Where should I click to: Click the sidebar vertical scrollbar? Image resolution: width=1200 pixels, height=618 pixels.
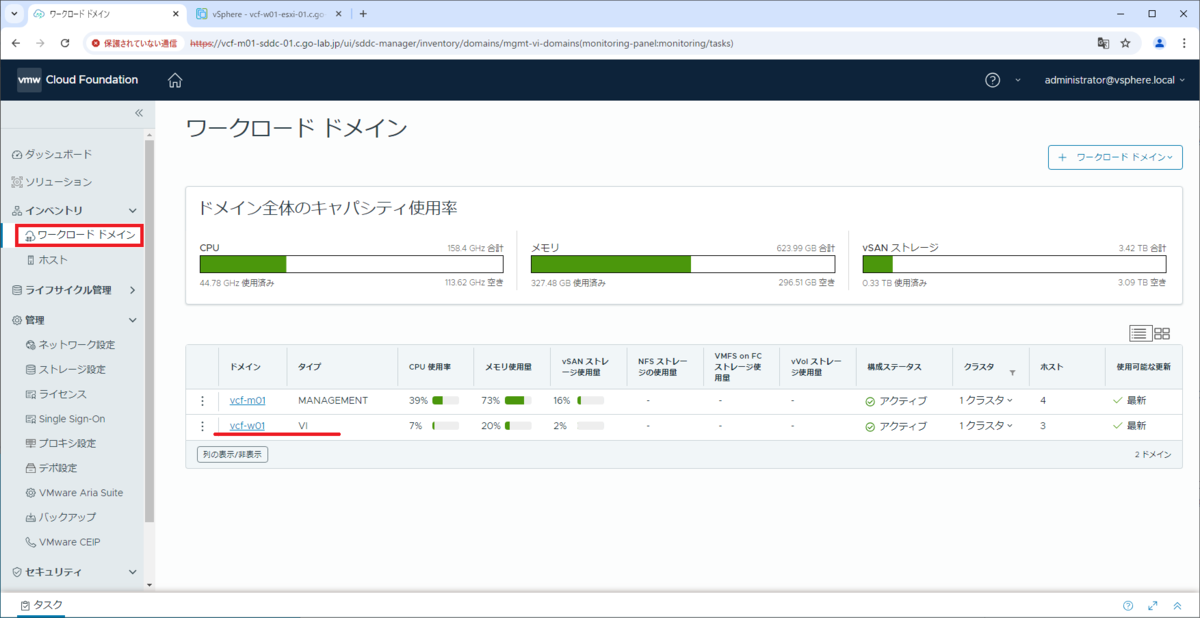pyautogui.click(x=149, y=330)
